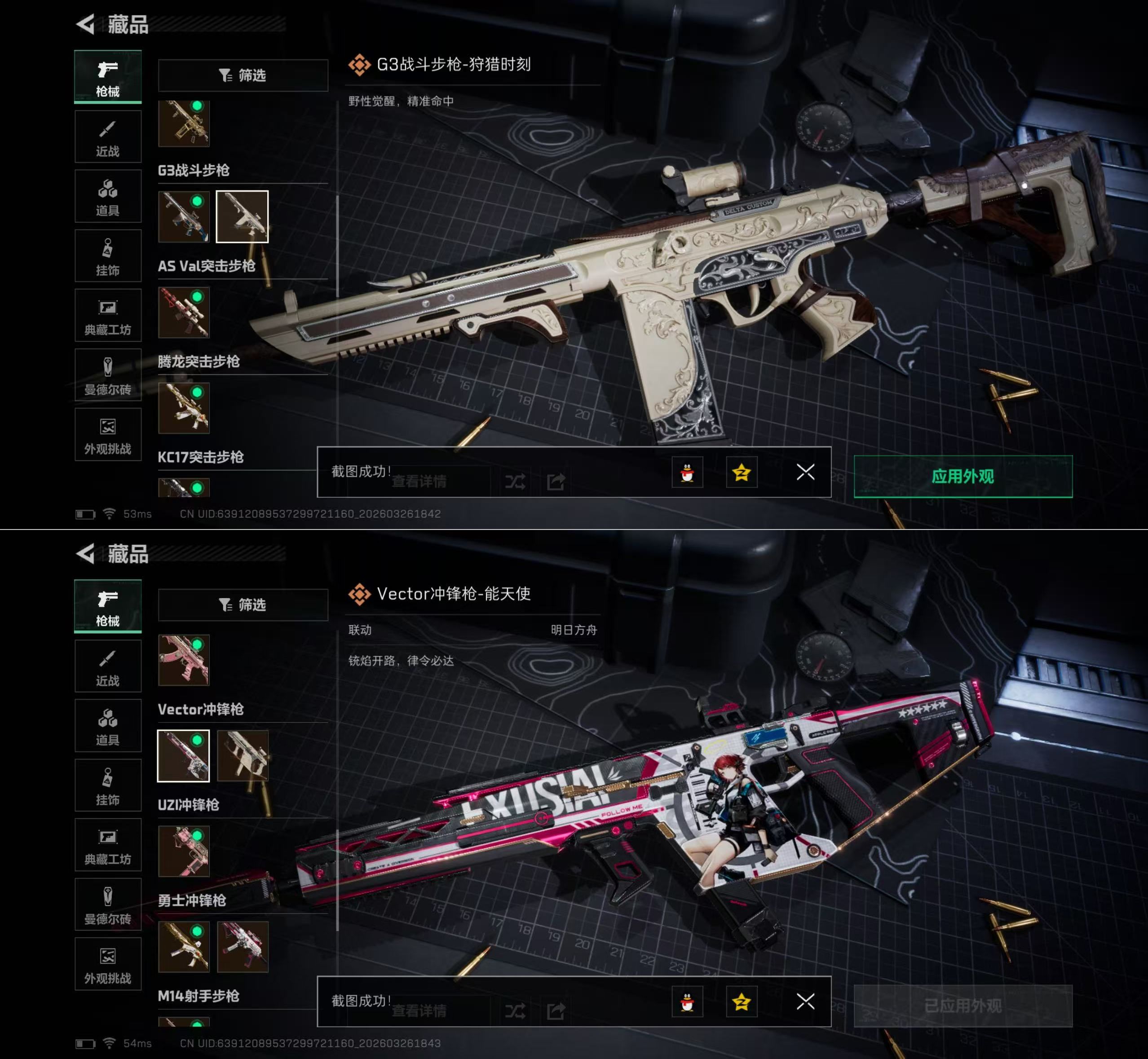Tap the QQ penguin icon near 已应用外观
1148x1059 pixels.
coord(687,1002)
